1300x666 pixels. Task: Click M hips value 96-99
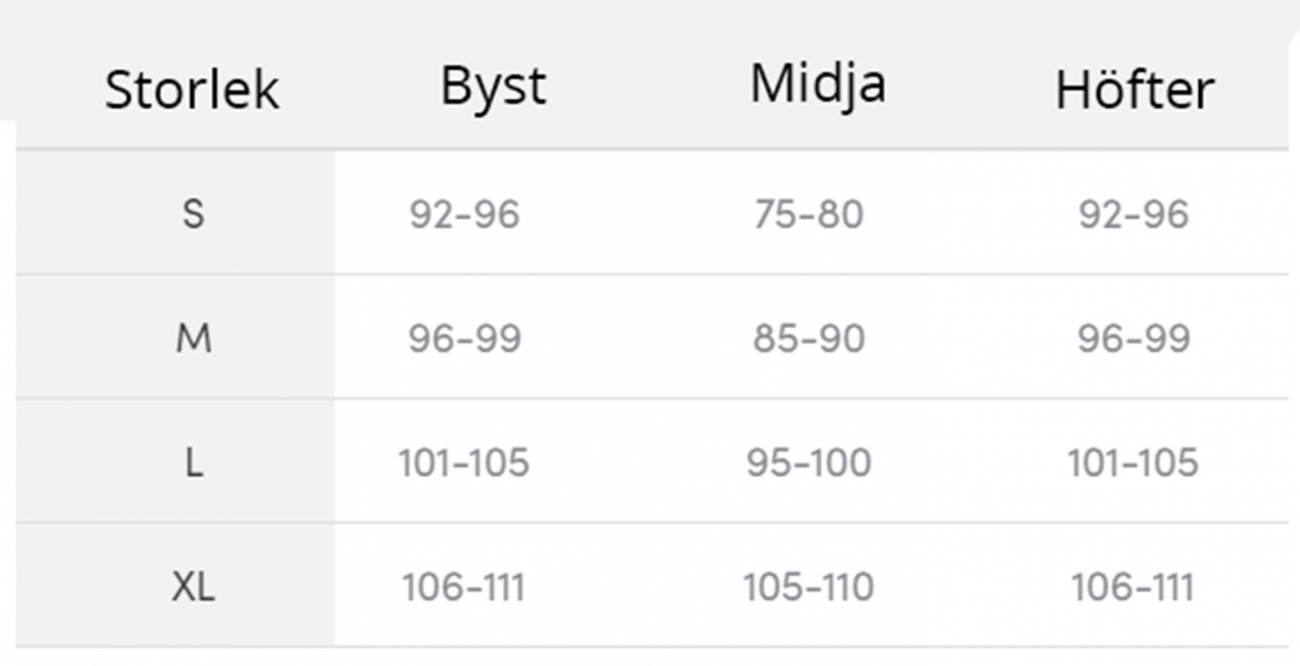click(1133, 339)
